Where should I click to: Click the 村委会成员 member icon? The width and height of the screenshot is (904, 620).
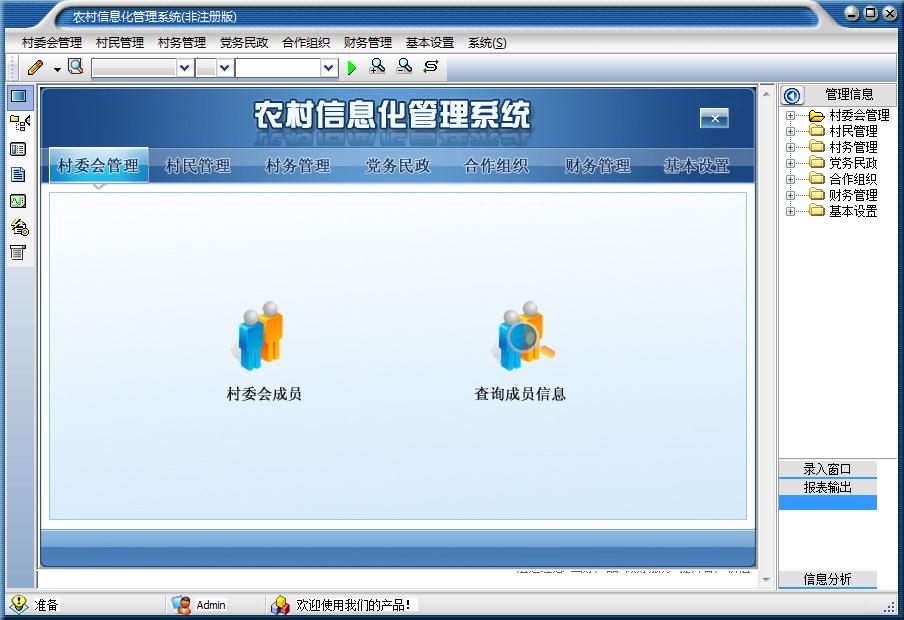click(260, 335)
